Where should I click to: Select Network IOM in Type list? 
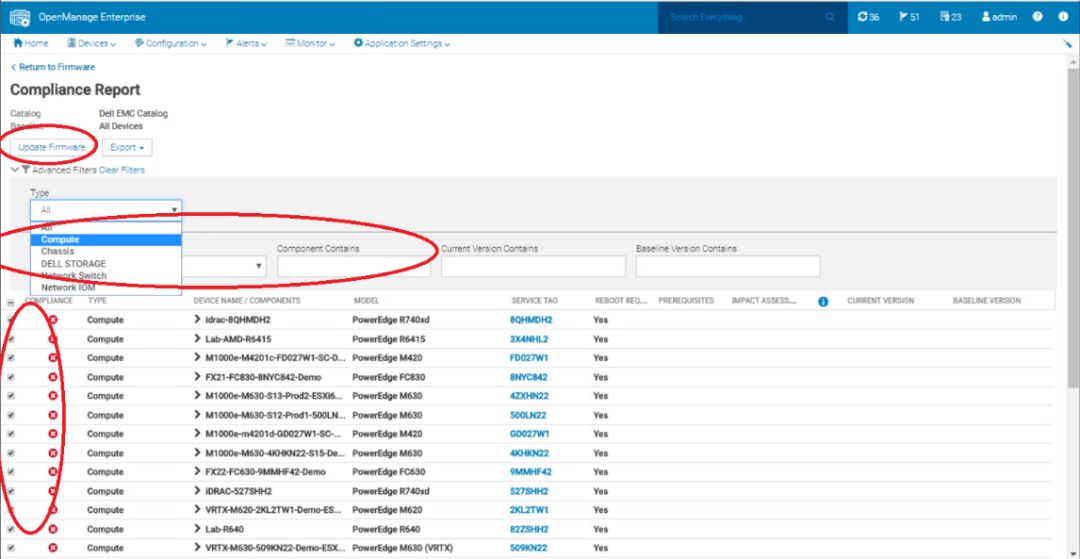[x=106, y=287]
